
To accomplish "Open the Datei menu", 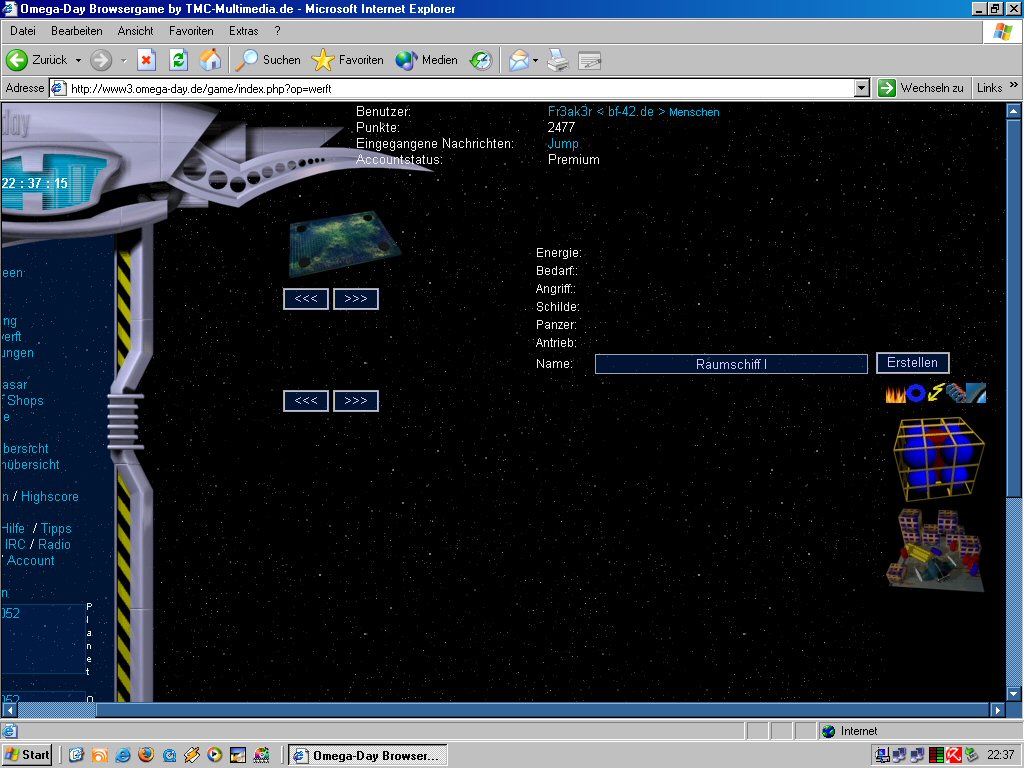I will 23,31.
